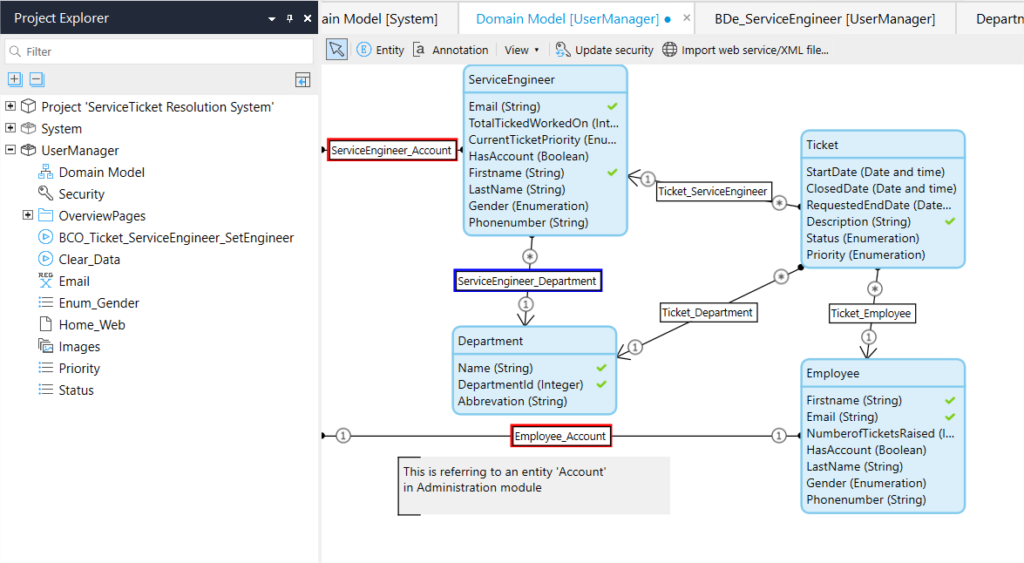Open Email regular expression item
Screen dimensions: 1024x563
74,281
